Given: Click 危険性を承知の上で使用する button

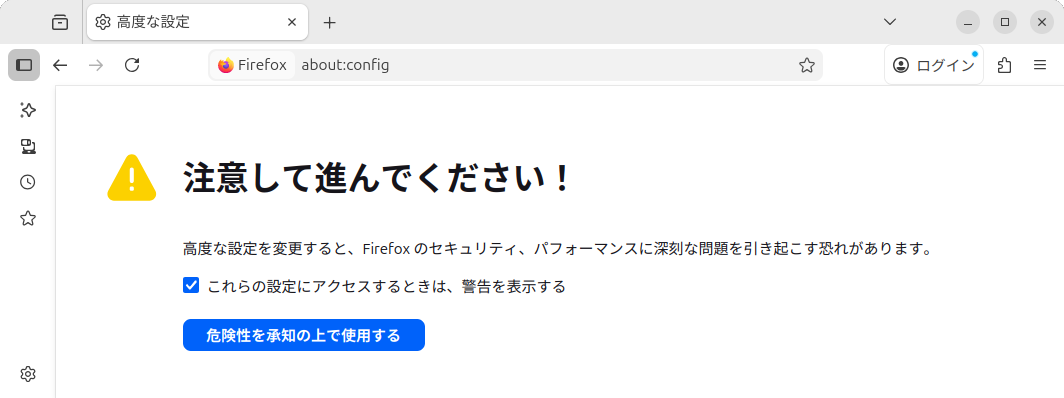Looking at the screenshot, I should [x=303, y=335].
